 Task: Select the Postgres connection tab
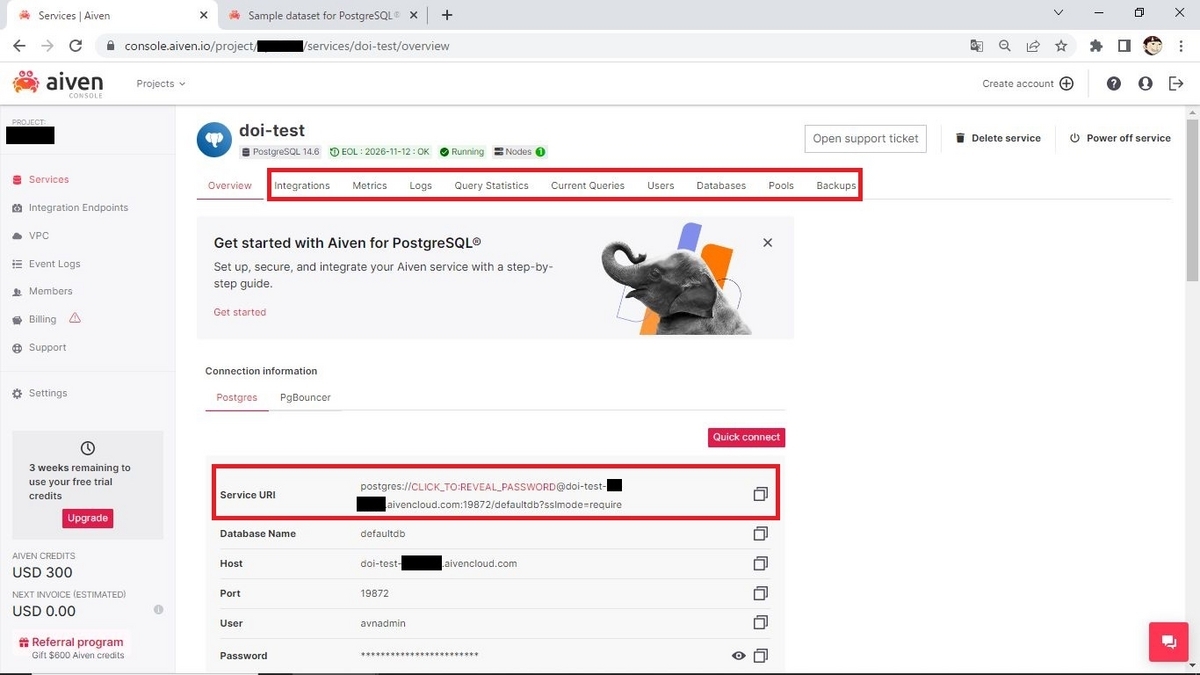pos(237,397)
